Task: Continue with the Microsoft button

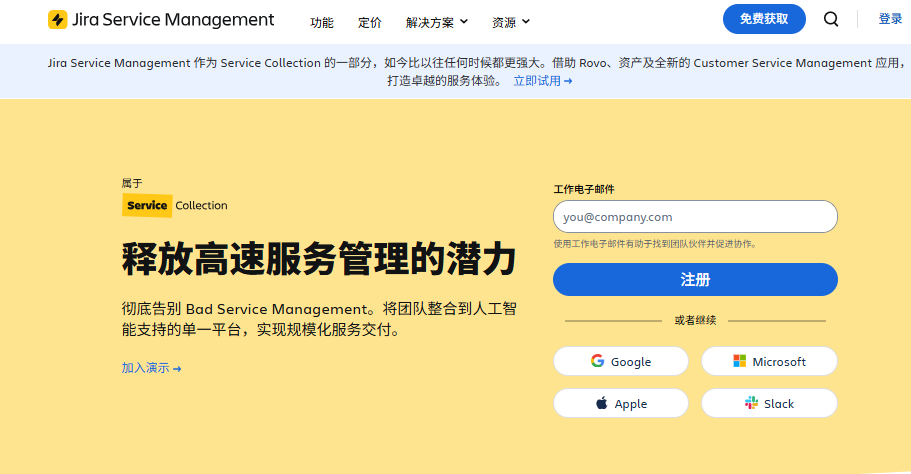Action: click(x=769, y=361)
